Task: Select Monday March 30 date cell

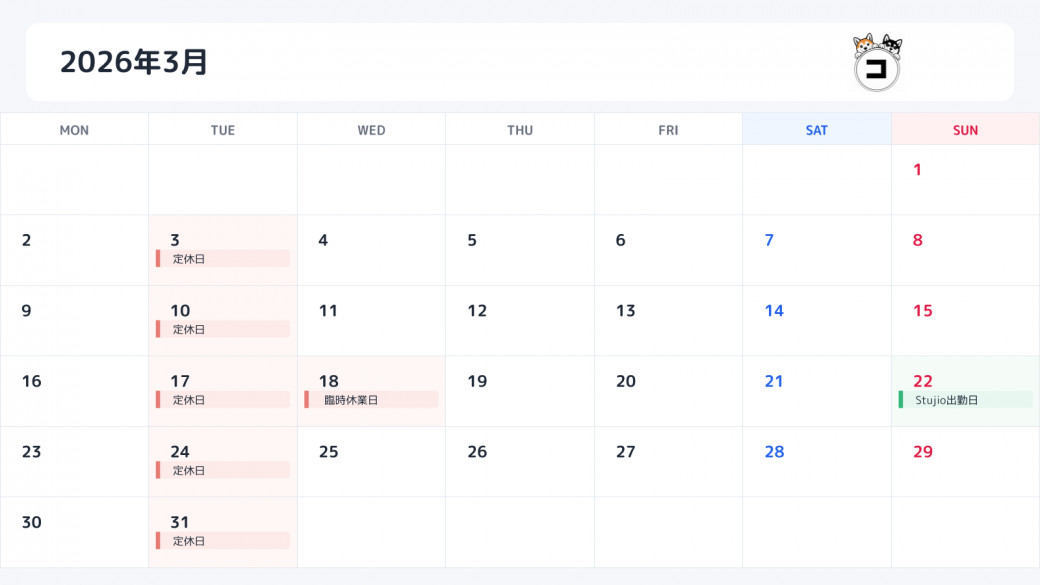Action: pos(74,532)
